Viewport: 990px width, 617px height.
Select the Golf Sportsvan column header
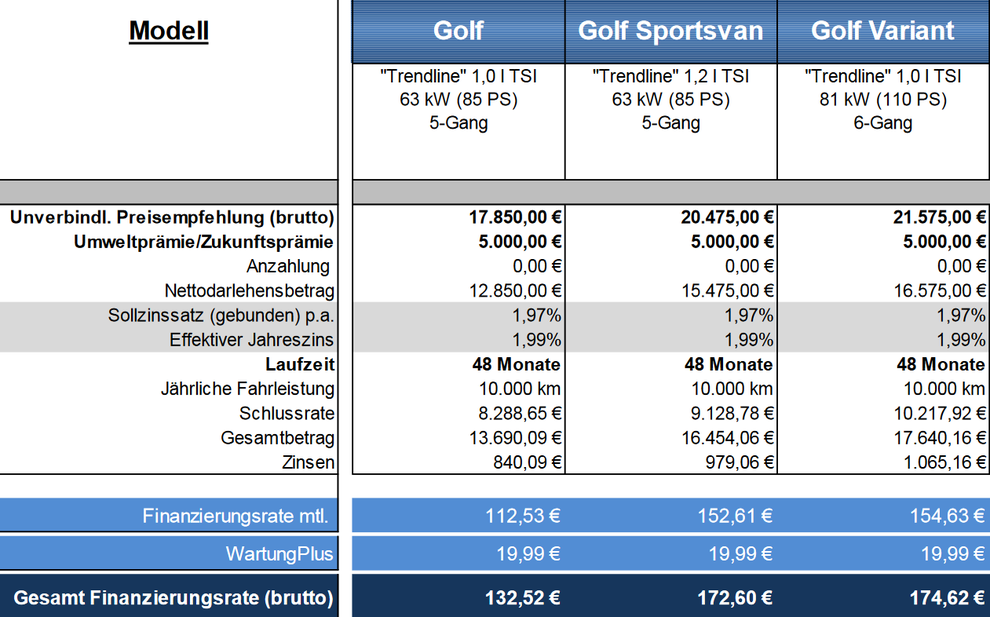(x=671, y=31)
